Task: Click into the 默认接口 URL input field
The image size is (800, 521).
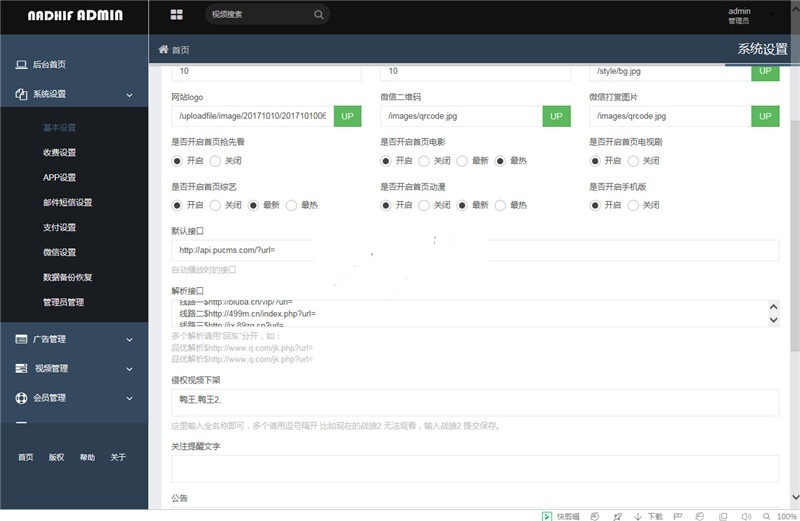Action: point(475,250)
